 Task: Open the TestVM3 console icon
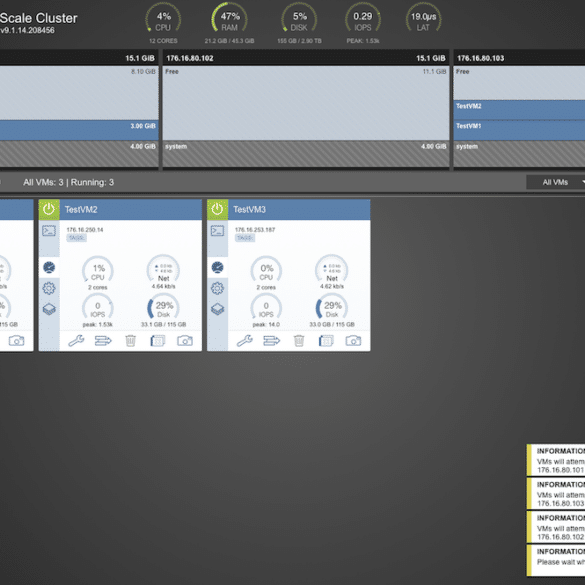pos(218,231)
